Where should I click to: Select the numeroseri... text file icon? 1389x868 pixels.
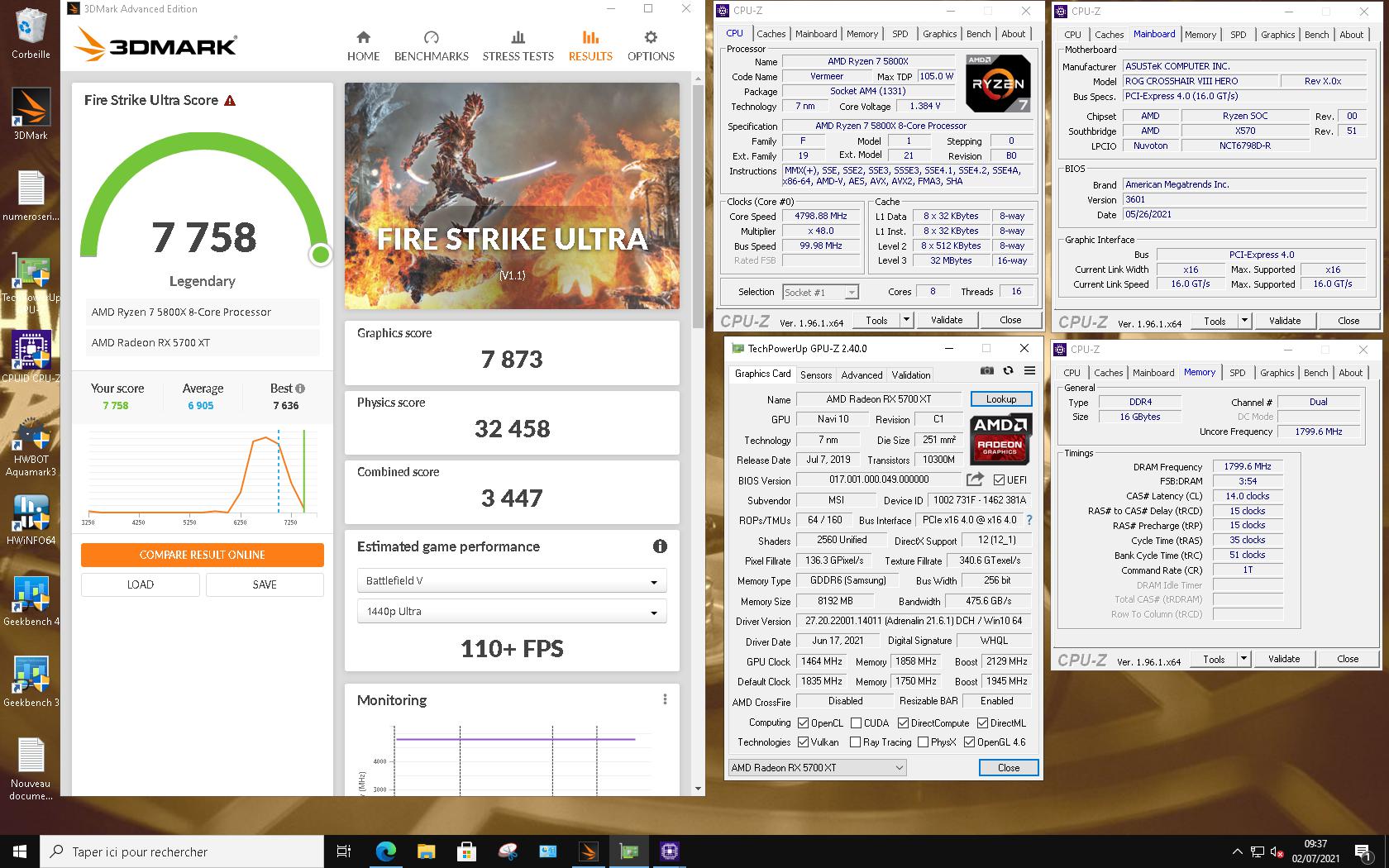pos(31,196)
